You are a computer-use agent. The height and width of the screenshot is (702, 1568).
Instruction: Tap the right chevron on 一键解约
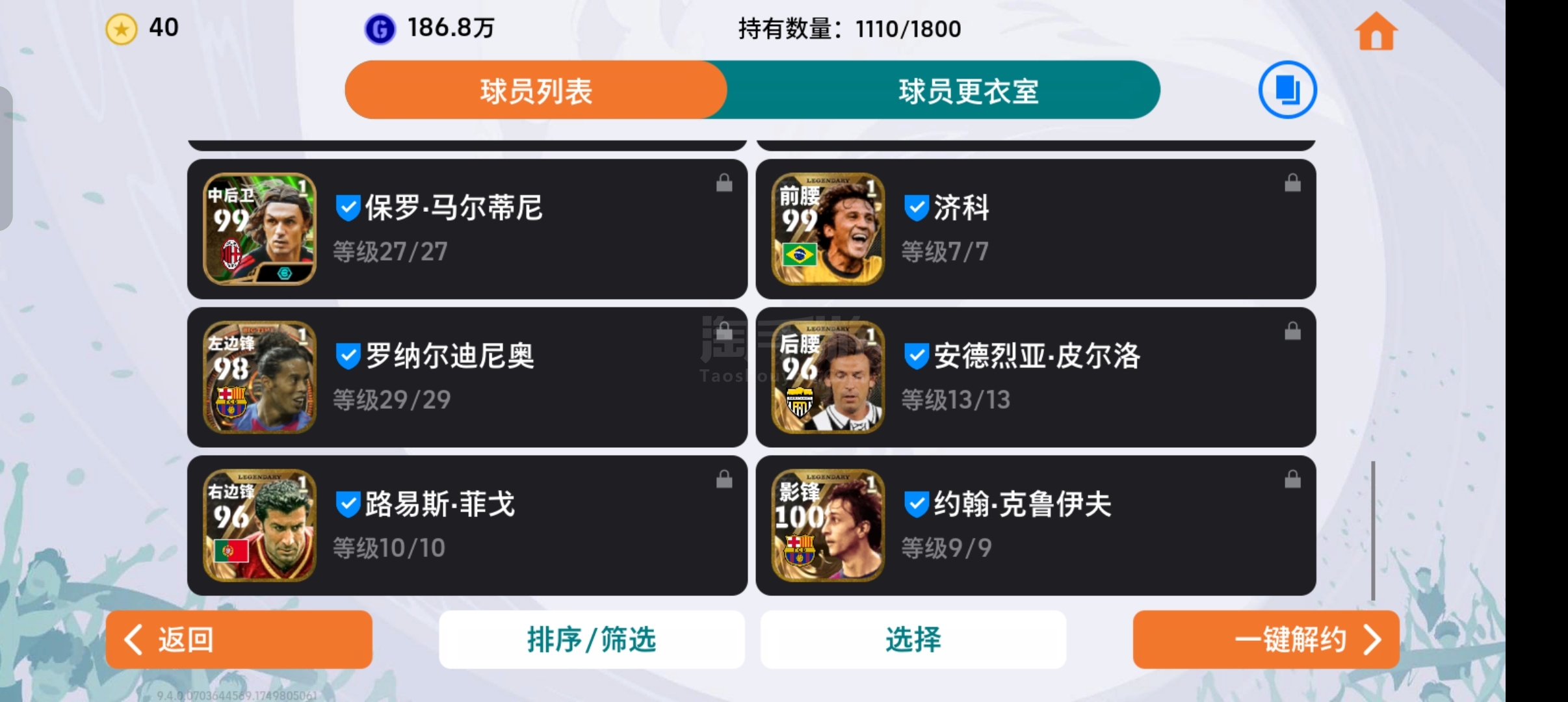point(1372,640)
